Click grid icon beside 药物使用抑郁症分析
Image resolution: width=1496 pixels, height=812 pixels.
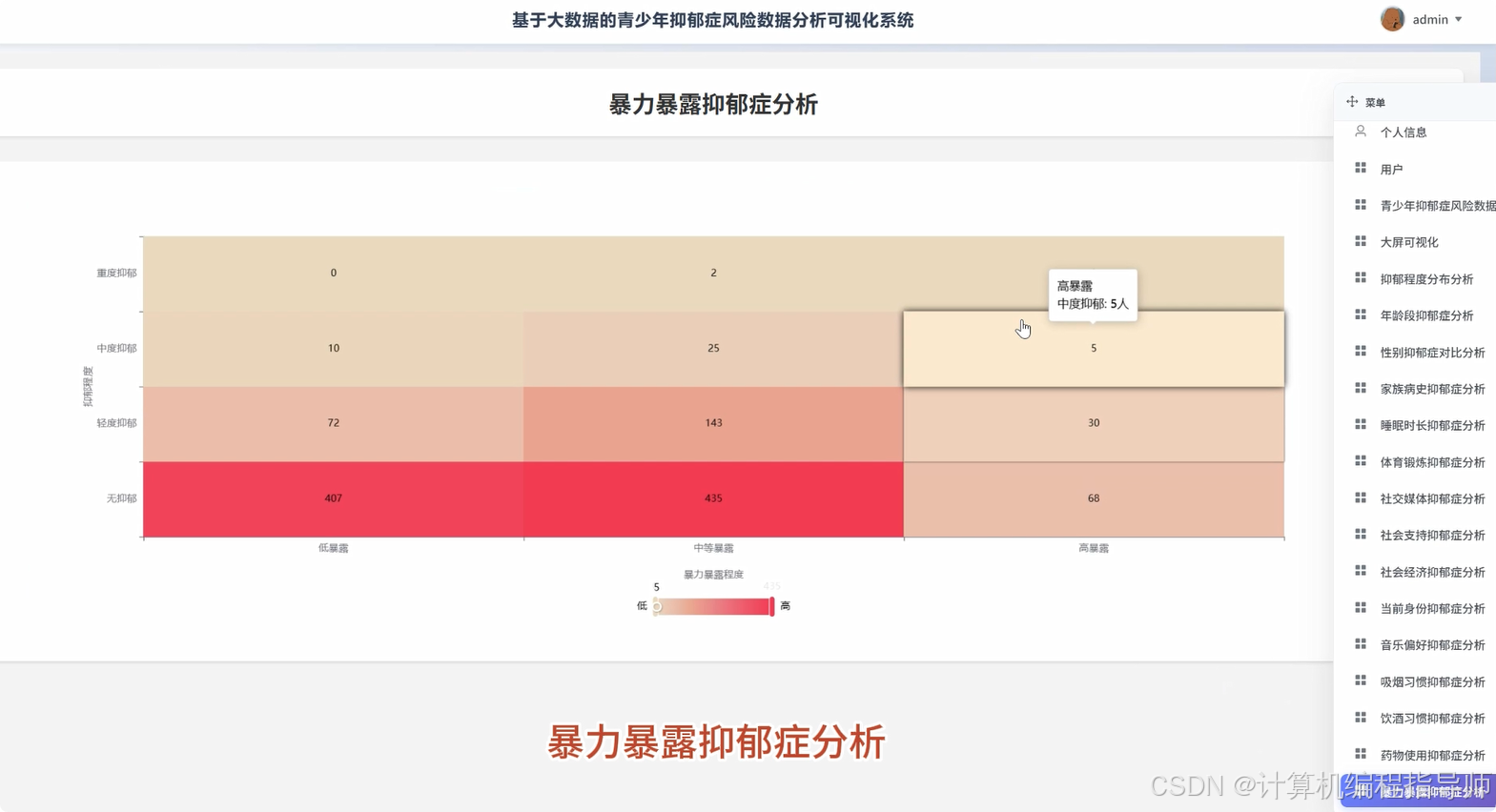(x=1361, y=755)
